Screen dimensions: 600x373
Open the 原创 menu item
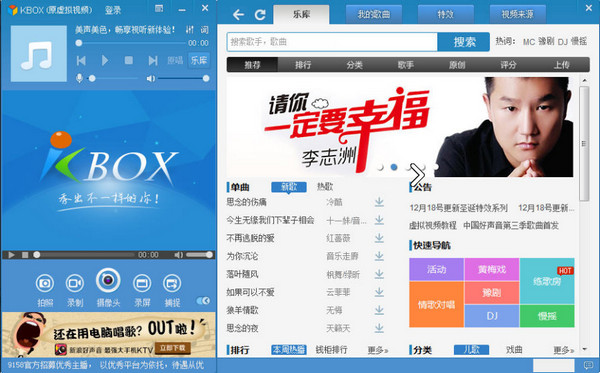point(457,65)
